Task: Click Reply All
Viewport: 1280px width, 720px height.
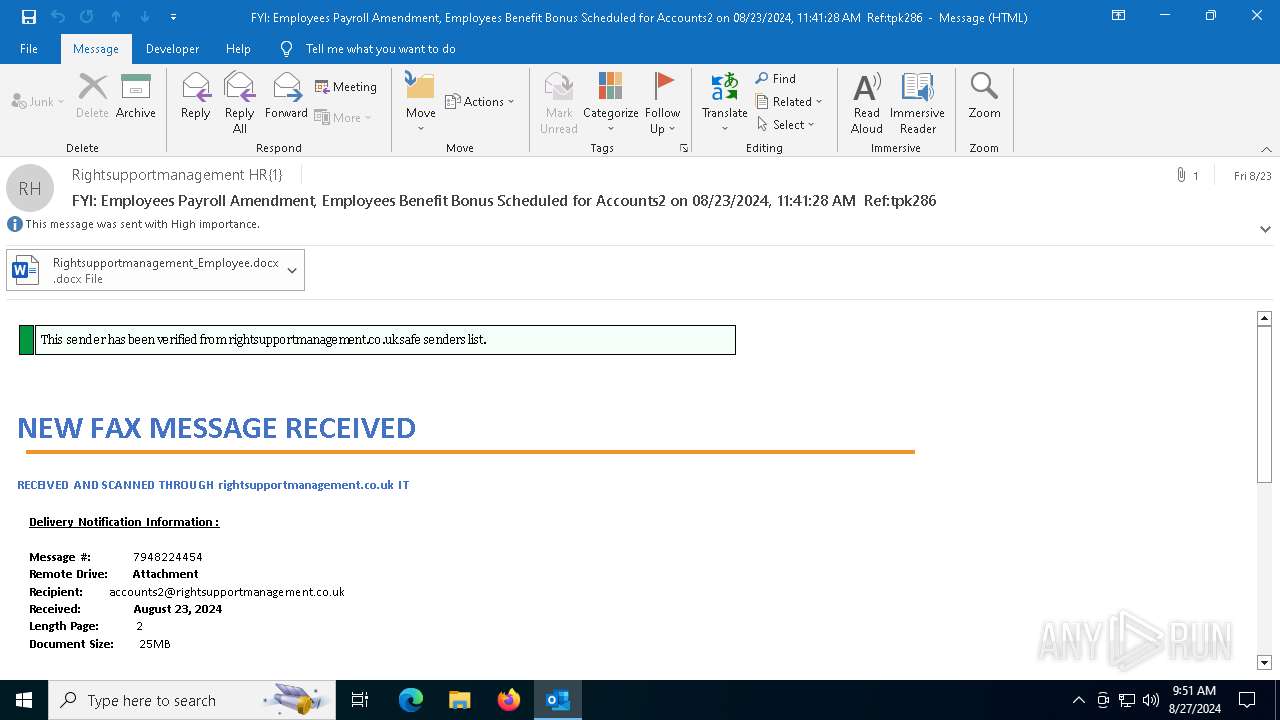Action: tap(240, 102)
